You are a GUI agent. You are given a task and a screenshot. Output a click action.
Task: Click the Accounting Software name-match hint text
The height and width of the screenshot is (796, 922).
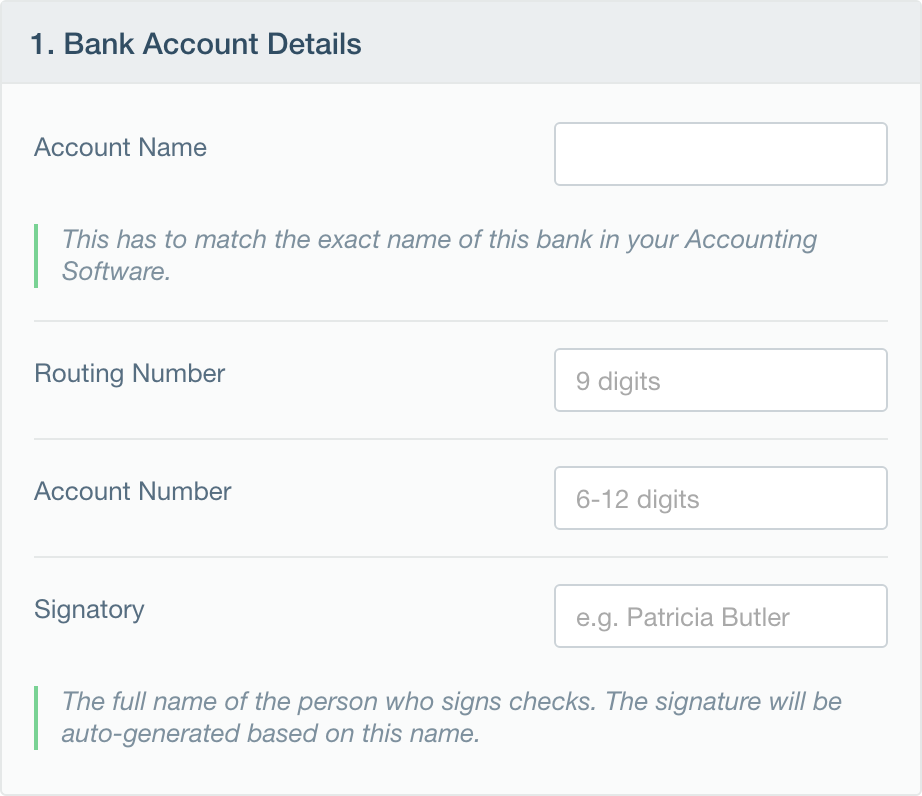coord(439,255)
